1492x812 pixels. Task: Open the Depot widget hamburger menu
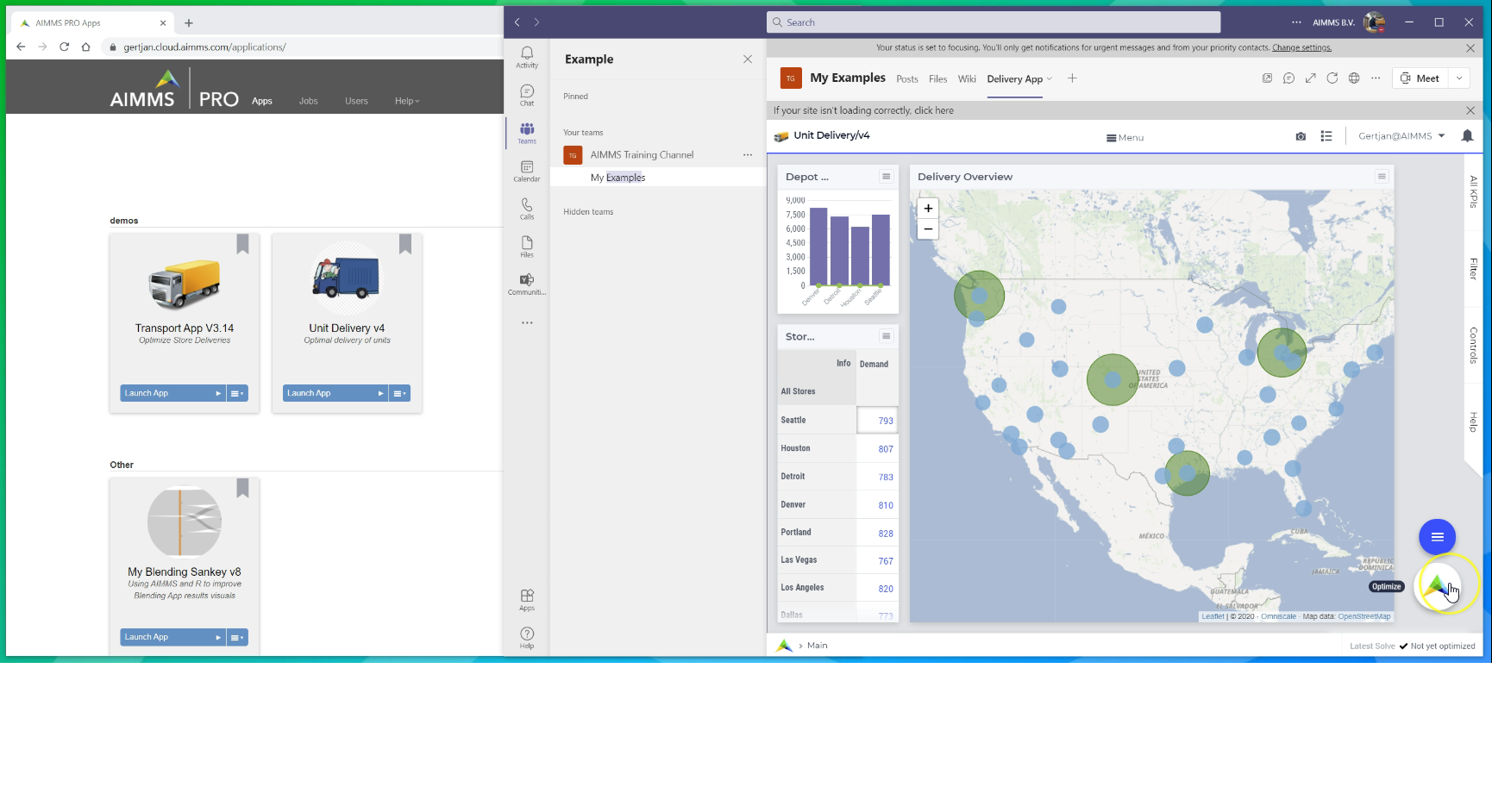pos(886,176)
